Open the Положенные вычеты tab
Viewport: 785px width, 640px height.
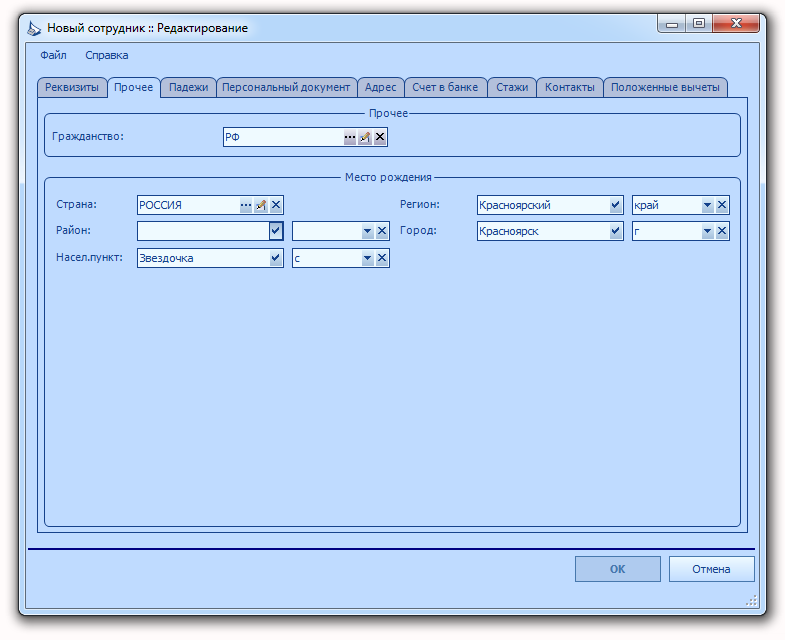pyautogui.click(x=665, y=87)
